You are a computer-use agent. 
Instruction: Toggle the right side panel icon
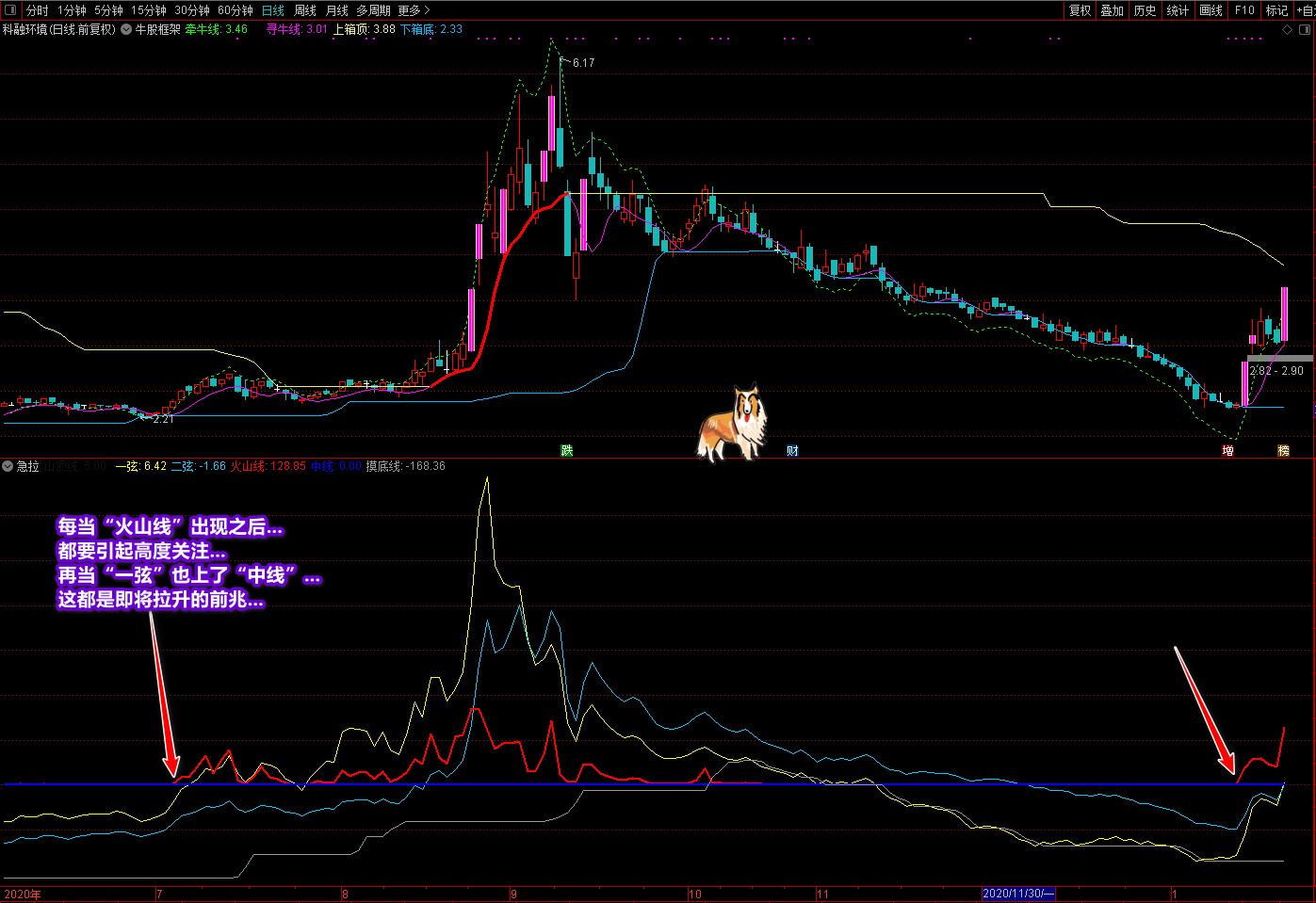pos(1306,29)
